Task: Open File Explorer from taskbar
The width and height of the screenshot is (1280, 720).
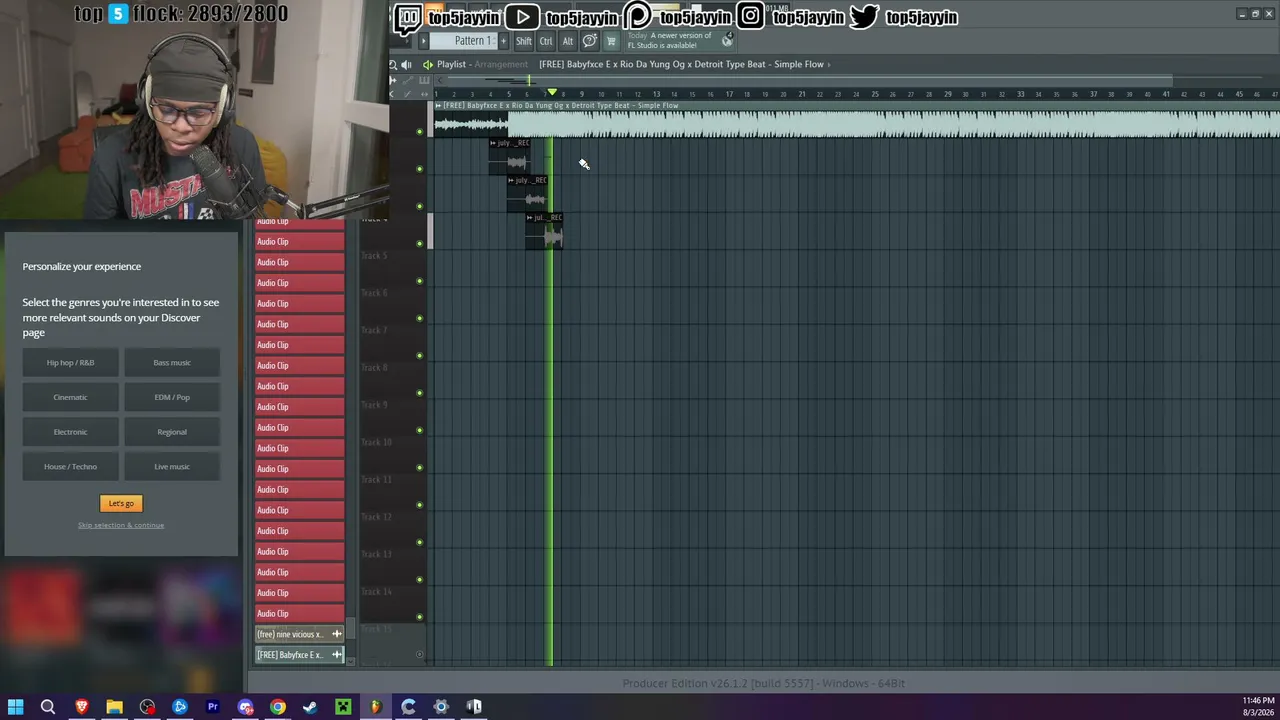Action: point(115,707)
